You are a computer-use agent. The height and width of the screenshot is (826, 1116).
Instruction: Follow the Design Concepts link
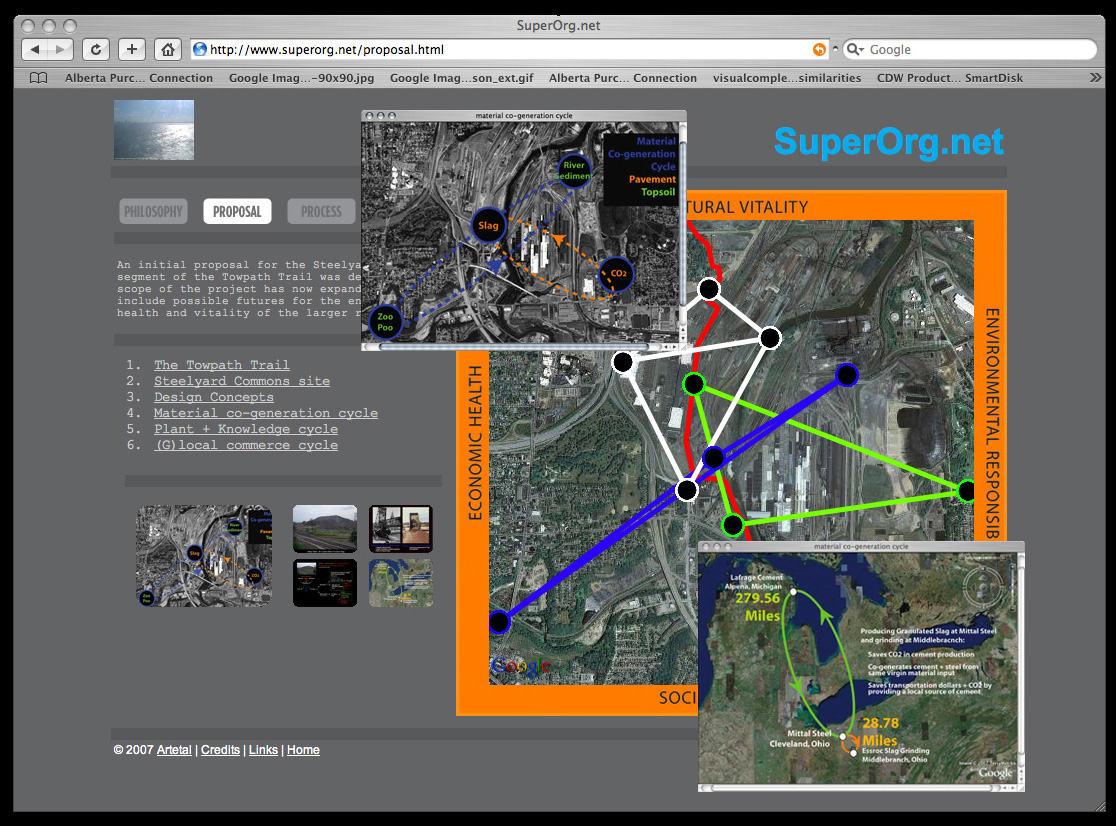tap(214, 397)
